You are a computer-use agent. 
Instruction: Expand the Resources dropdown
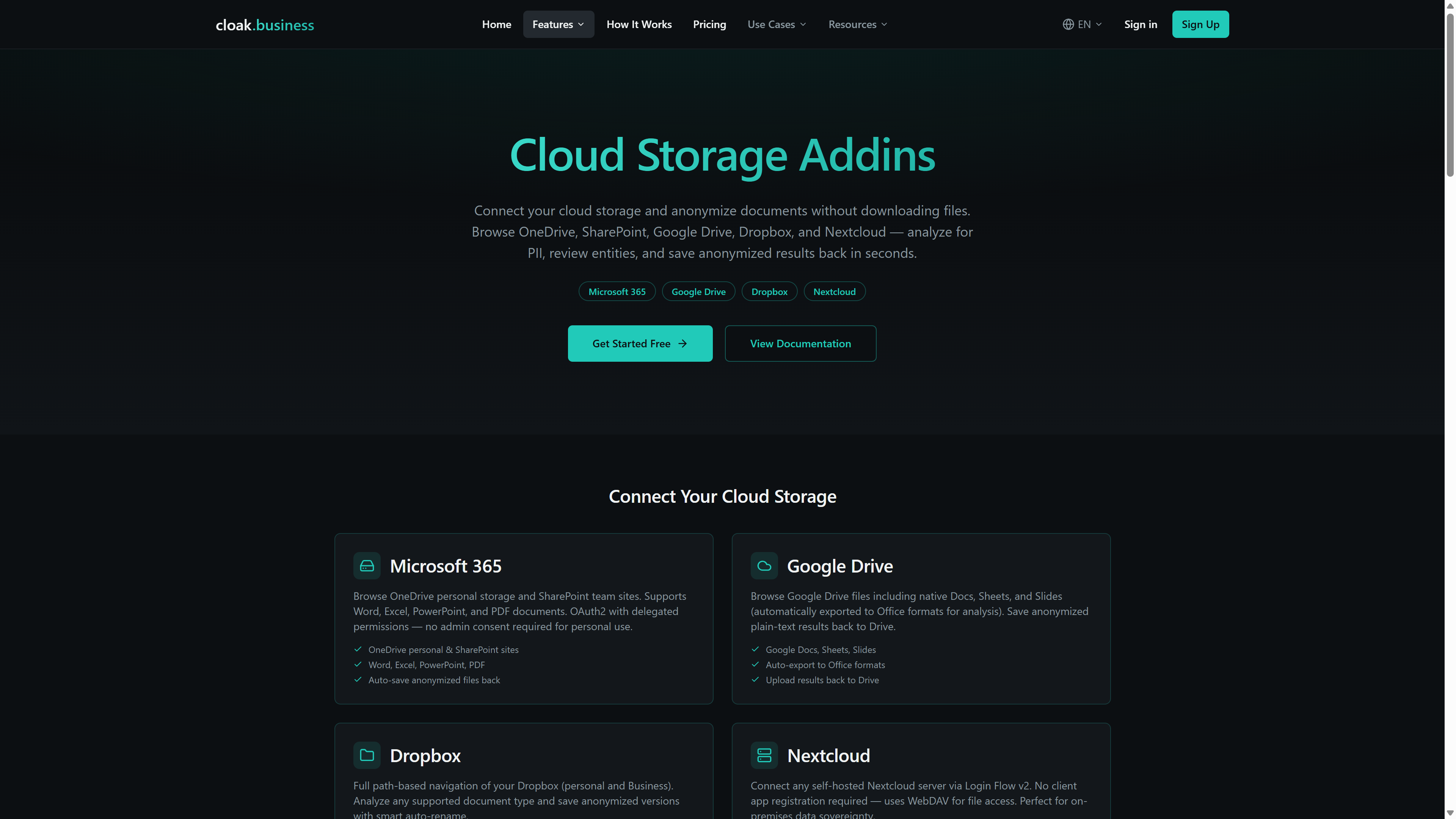857,24
